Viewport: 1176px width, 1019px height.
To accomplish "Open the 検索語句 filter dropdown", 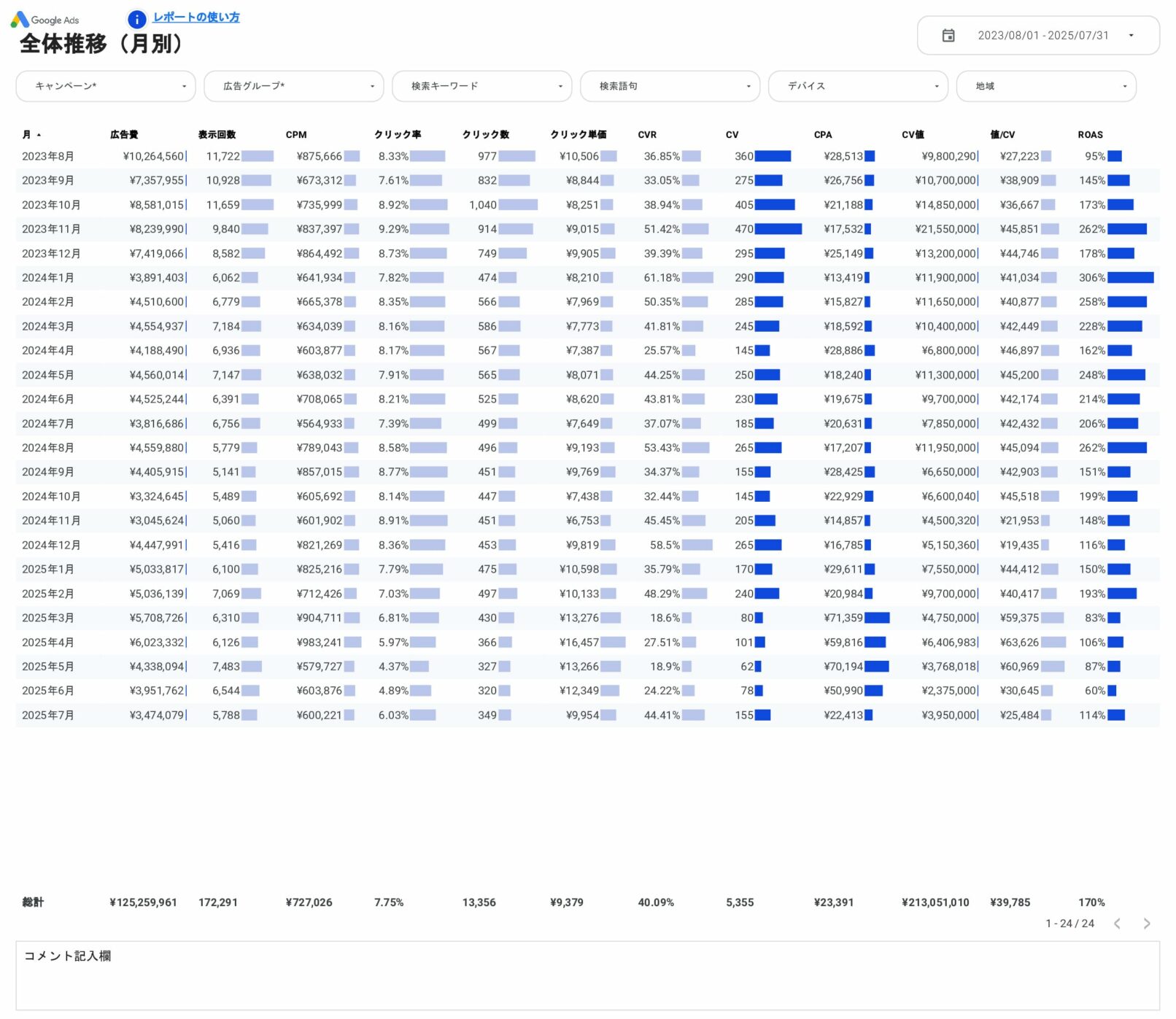I will click(x=670, y=86).
